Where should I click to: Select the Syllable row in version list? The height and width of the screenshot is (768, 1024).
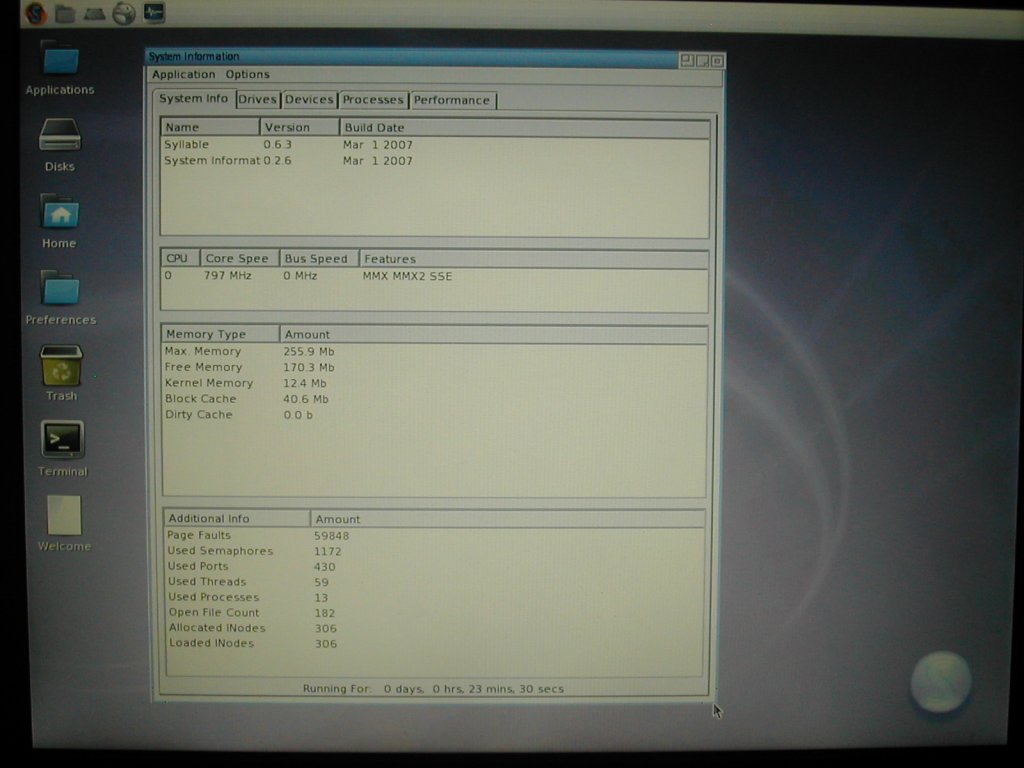pyautogui.click(x=187, y=145)
